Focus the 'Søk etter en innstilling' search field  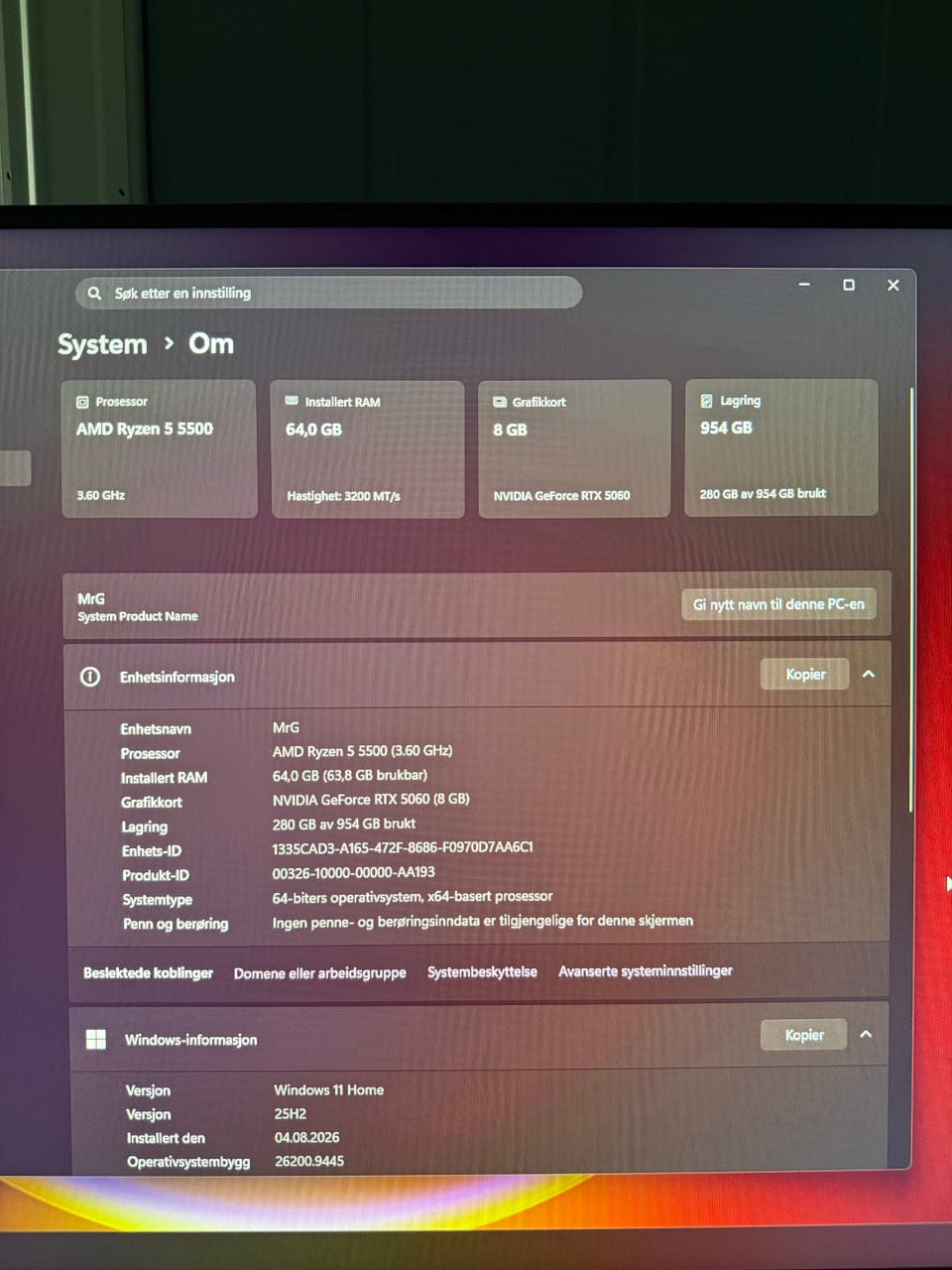[328, 293]
